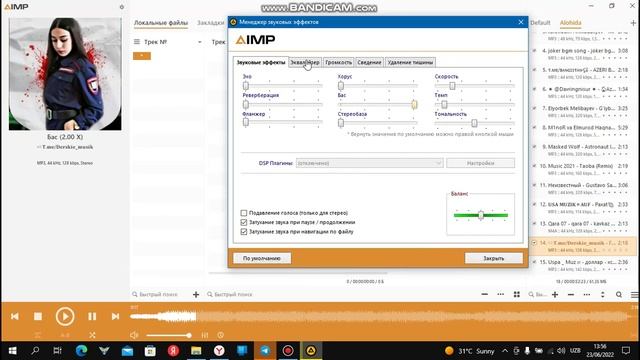This screenshot has width=640, height=360.
Task: Click the volume slider knob
Action: coord(189,335)
